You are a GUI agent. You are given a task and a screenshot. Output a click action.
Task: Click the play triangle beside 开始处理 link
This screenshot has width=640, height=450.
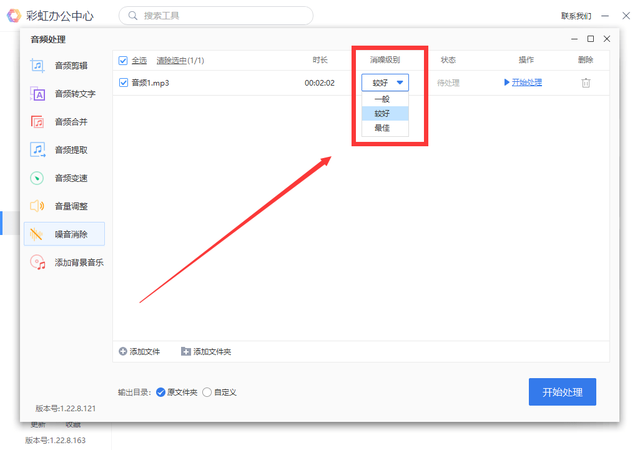pyautogui.click(x=507, y=82)
